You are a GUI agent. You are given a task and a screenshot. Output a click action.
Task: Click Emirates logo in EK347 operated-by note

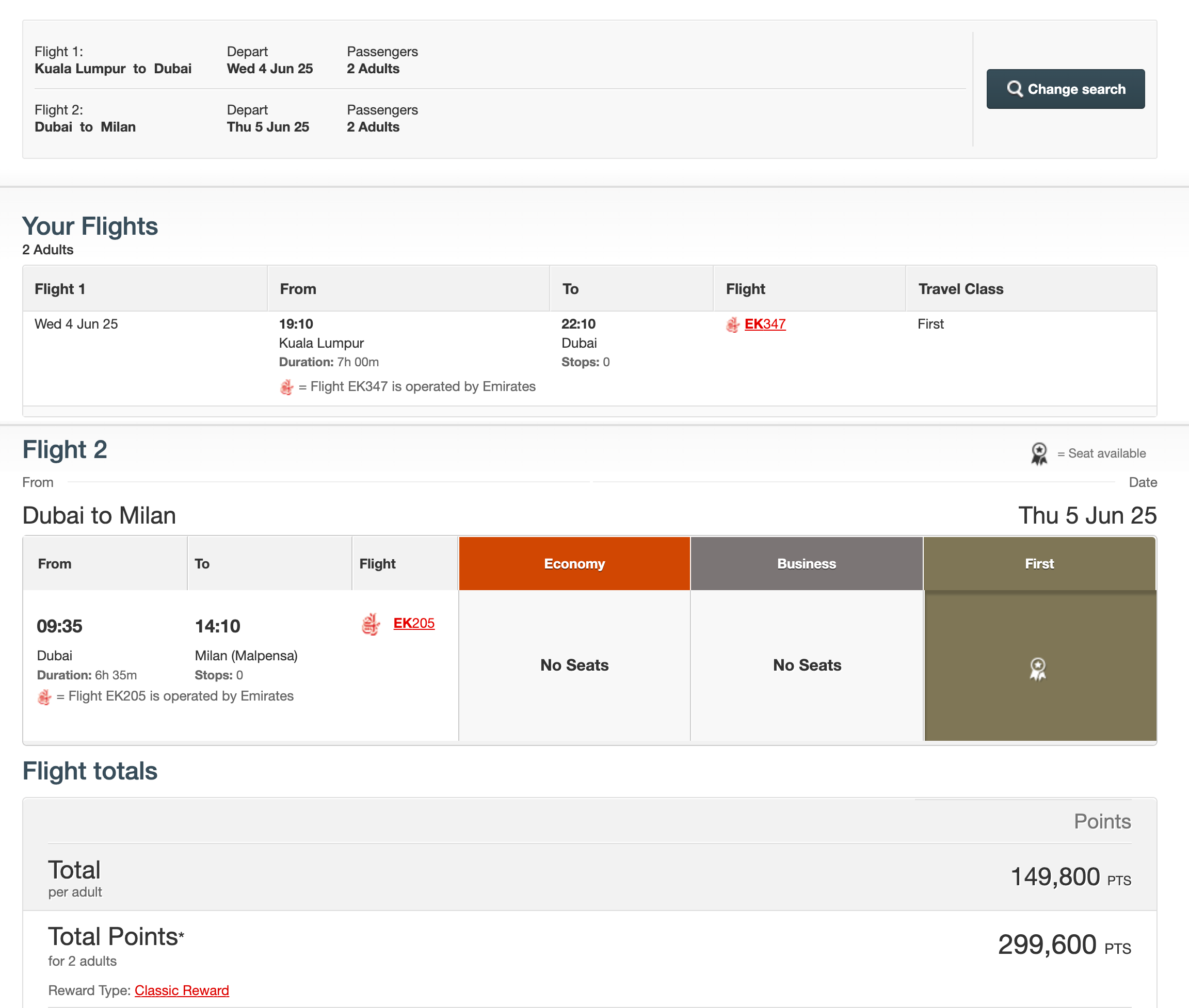pyautogui.click(x=286, y=387)
